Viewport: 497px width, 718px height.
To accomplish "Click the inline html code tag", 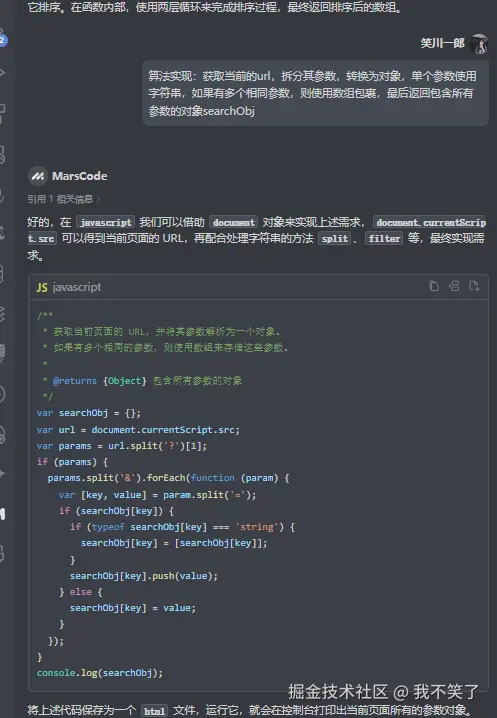I will [x=154, y=711].
